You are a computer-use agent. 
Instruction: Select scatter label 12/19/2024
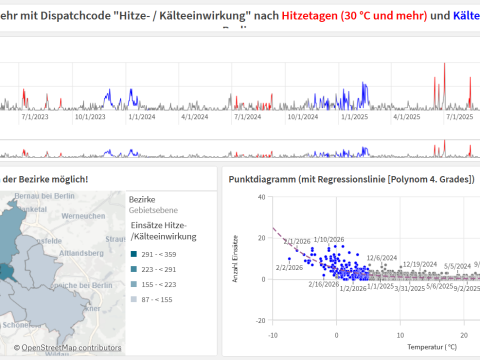(420, 264)
